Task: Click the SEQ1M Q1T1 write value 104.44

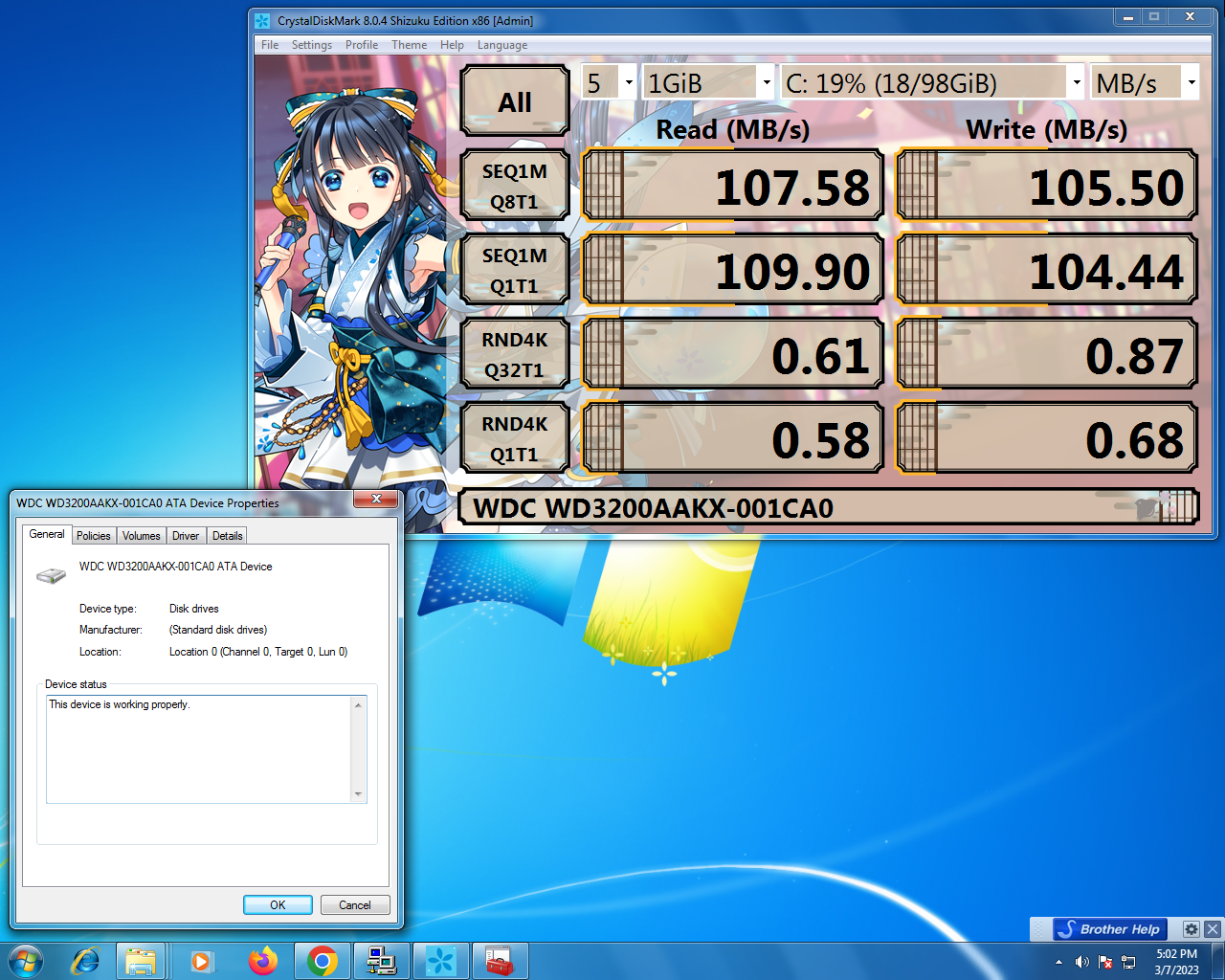Action: [x=1046, y=270]
